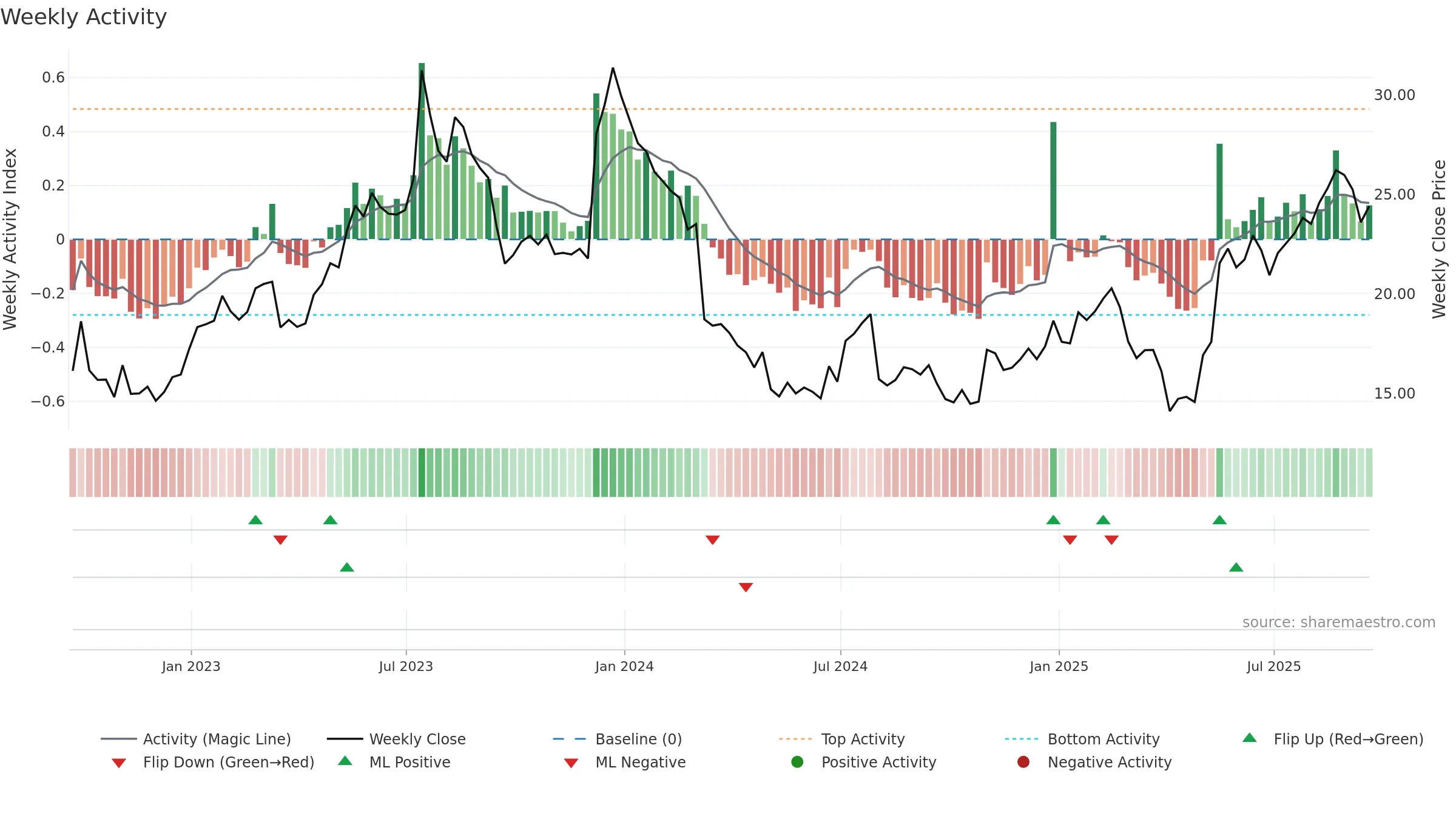Click the 20.00 price axis label
The image size is (1456, 819).
coord(1394,294)
